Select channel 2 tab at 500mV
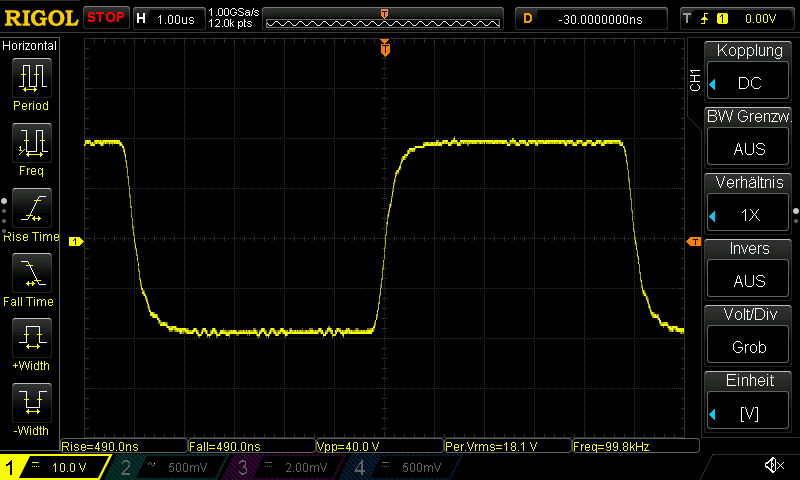Viewport: 800px width, 480px height. [x=166, y=467]
